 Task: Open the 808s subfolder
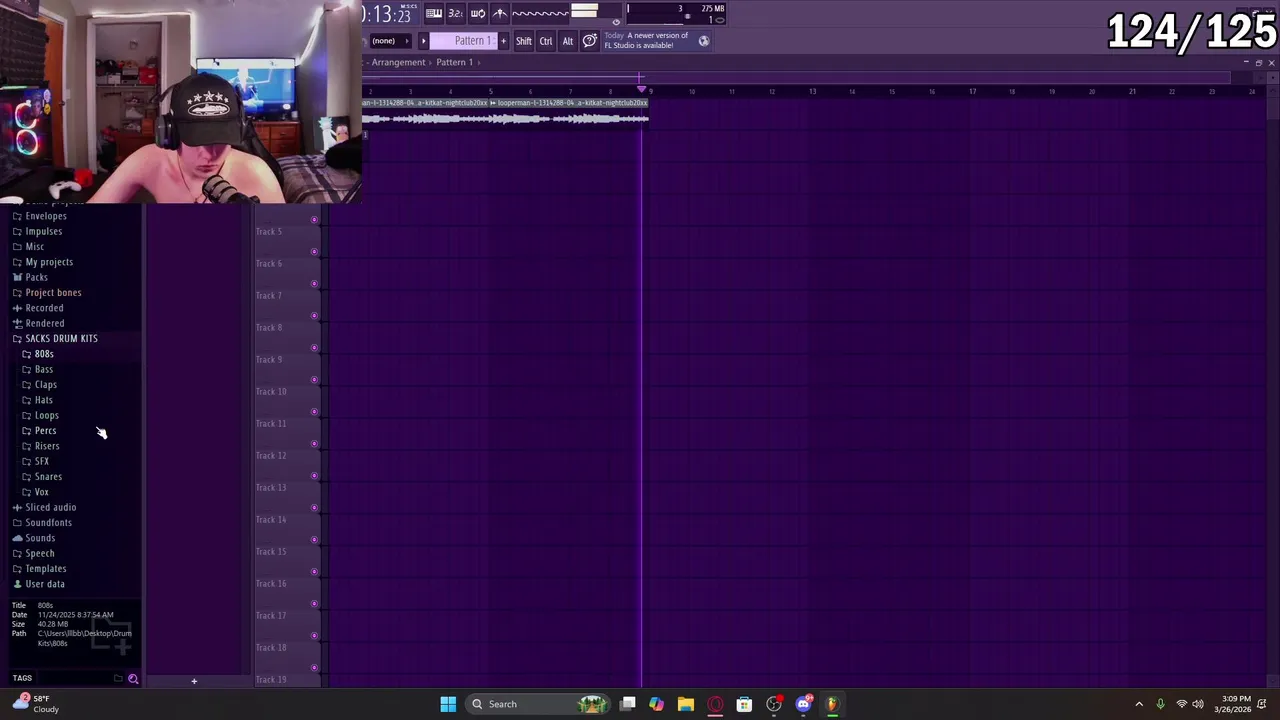(44, 354)
